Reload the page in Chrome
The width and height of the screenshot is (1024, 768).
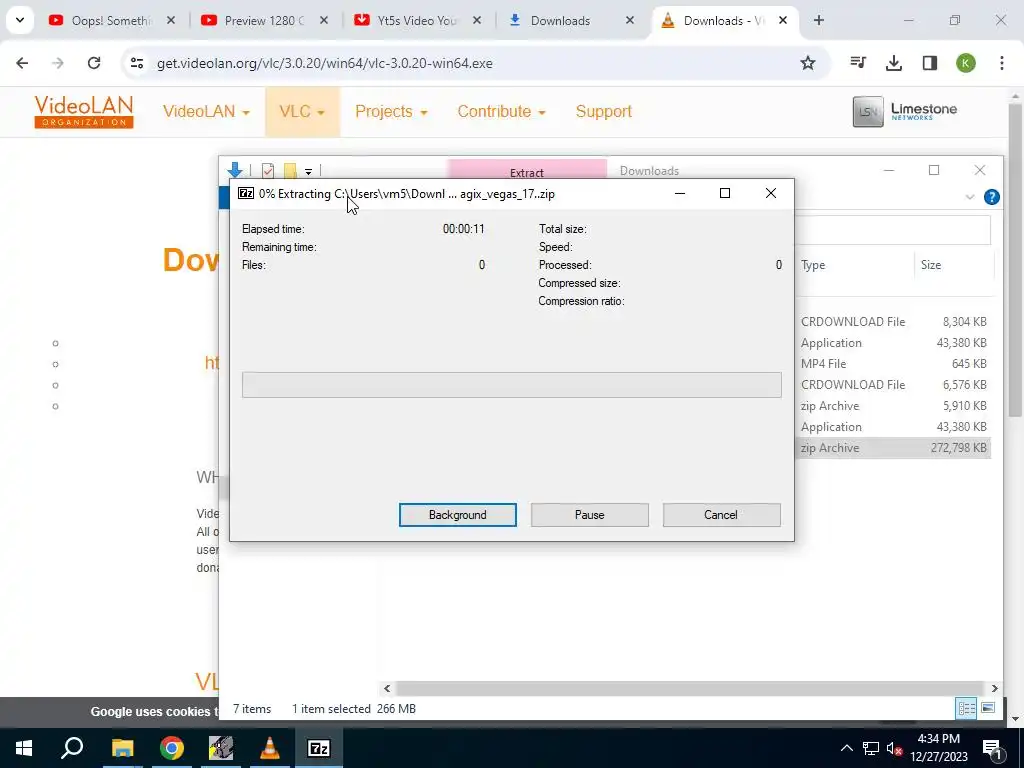coord(94,63)
